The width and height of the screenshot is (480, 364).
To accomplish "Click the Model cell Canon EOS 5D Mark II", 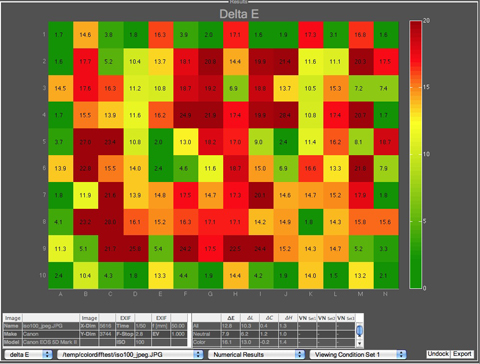I will (x=51, y=342).
